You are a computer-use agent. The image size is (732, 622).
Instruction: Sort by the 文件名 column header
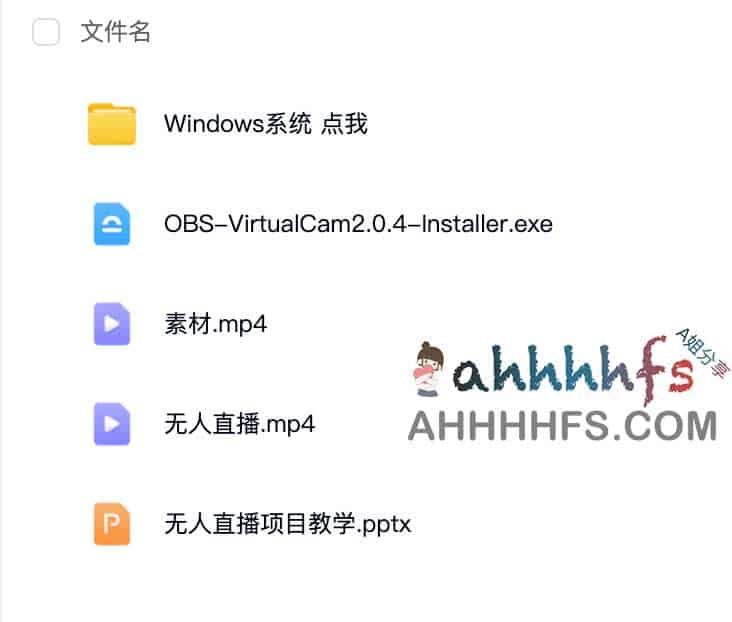115,32
